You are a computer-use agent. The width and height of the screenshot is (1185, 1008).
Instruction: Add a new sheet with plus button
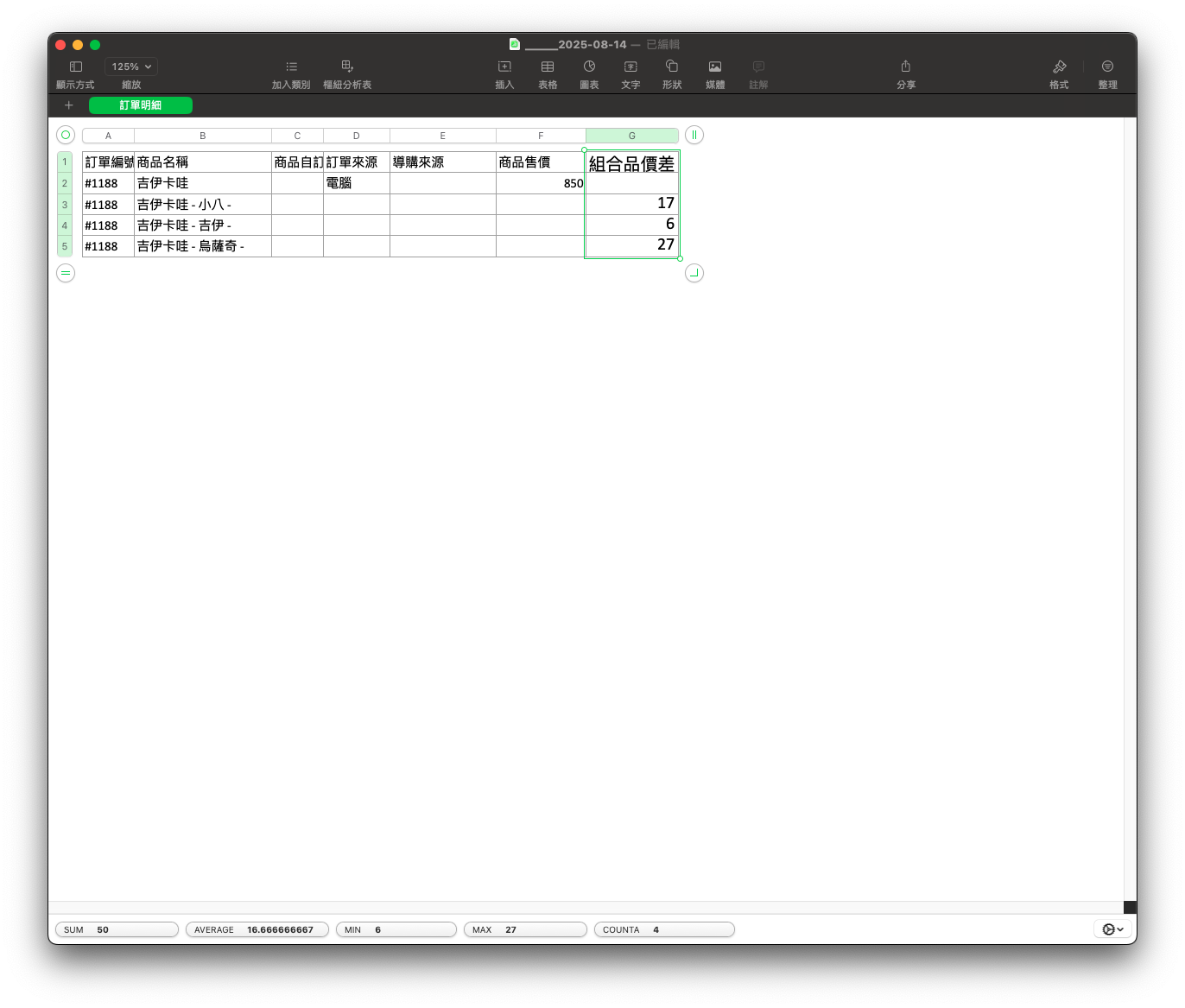(x=69, y=105)
